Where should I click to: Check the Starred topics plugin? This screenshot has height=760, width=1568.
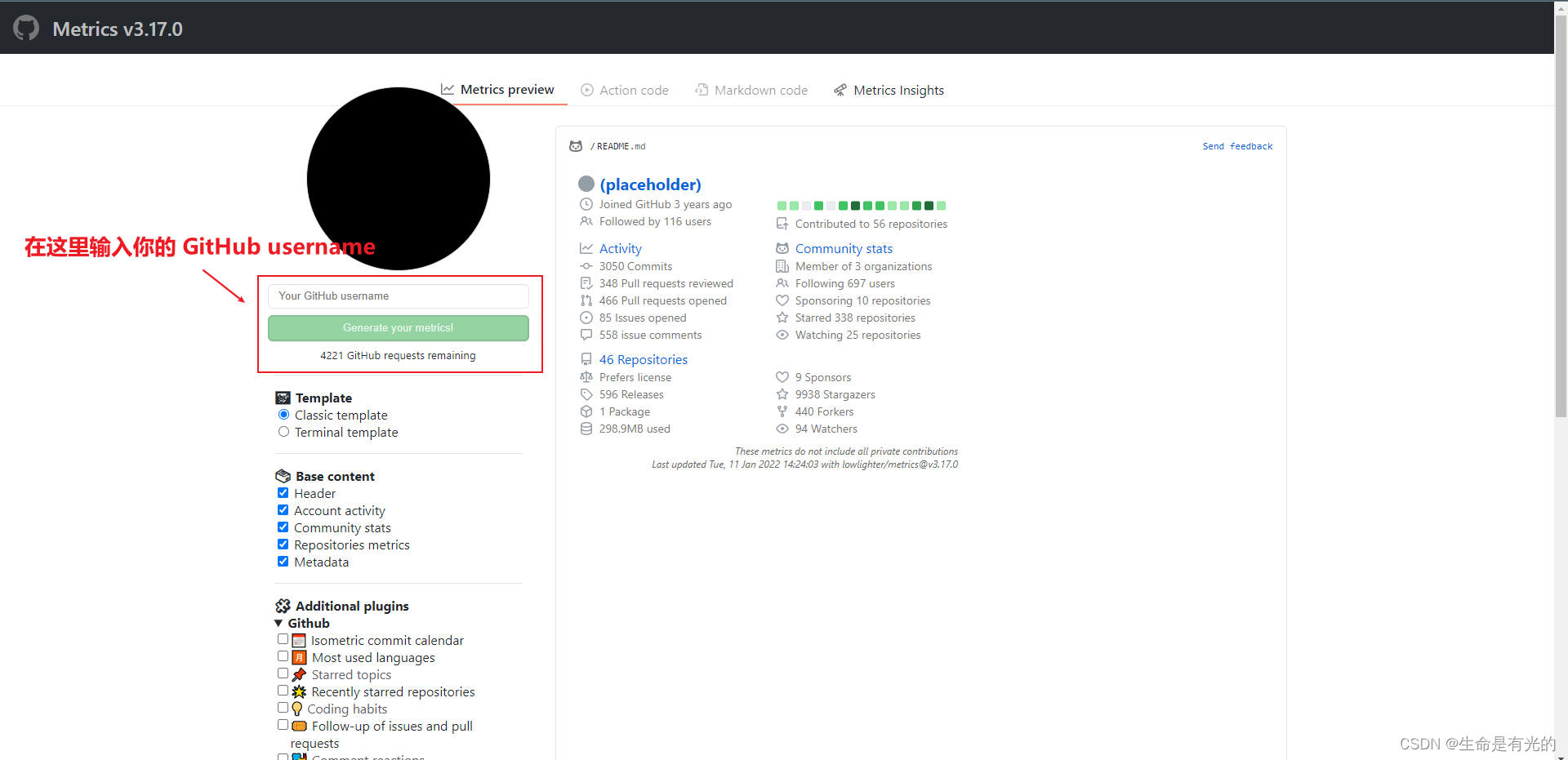click(283, 673)
